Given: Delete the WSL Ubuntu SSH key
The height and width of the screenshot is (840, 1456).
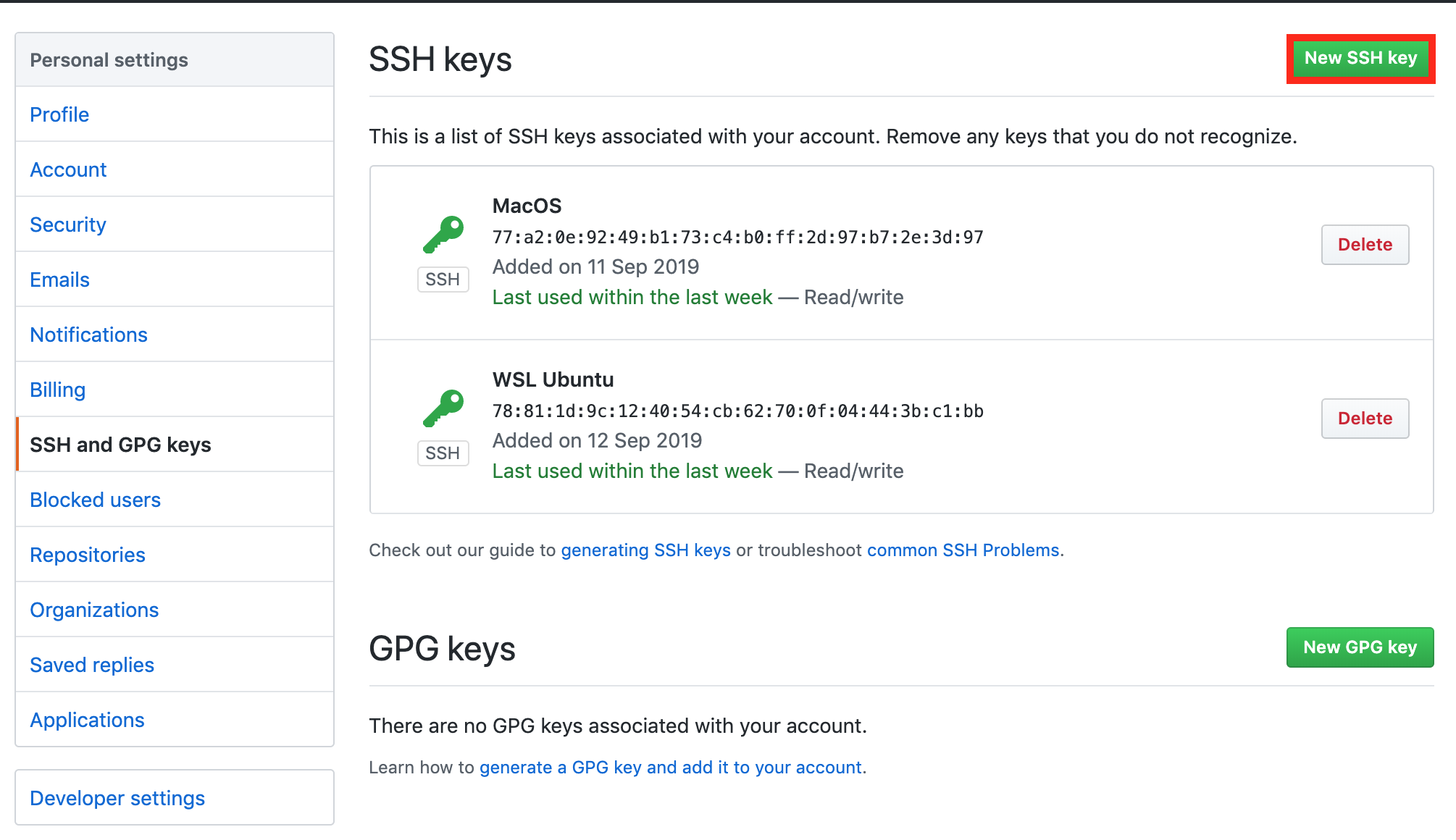Looking at the screenshot, I should click(x=1365, y=419).
